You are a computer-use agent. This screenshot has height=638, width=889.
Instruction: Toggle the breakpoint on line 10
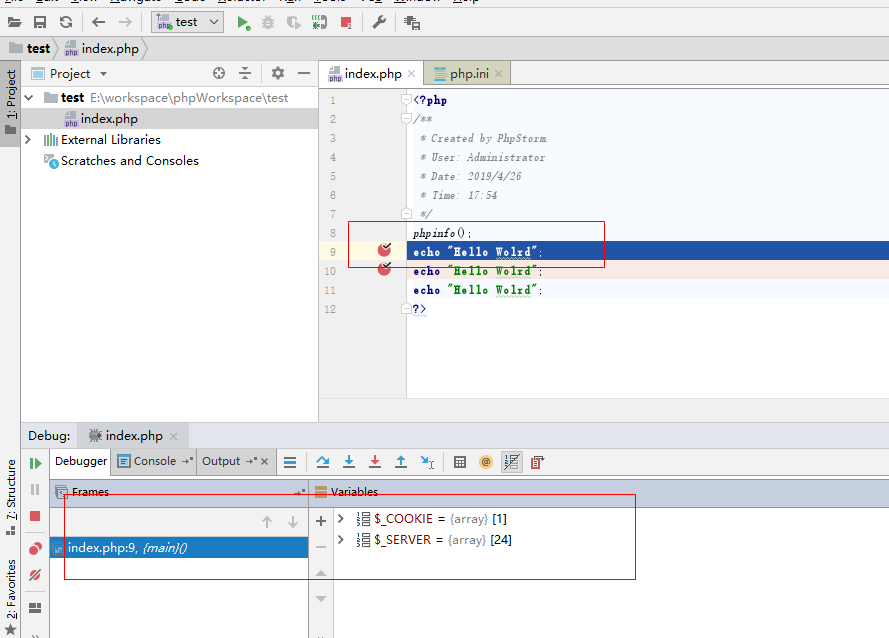tap(385, 269)
